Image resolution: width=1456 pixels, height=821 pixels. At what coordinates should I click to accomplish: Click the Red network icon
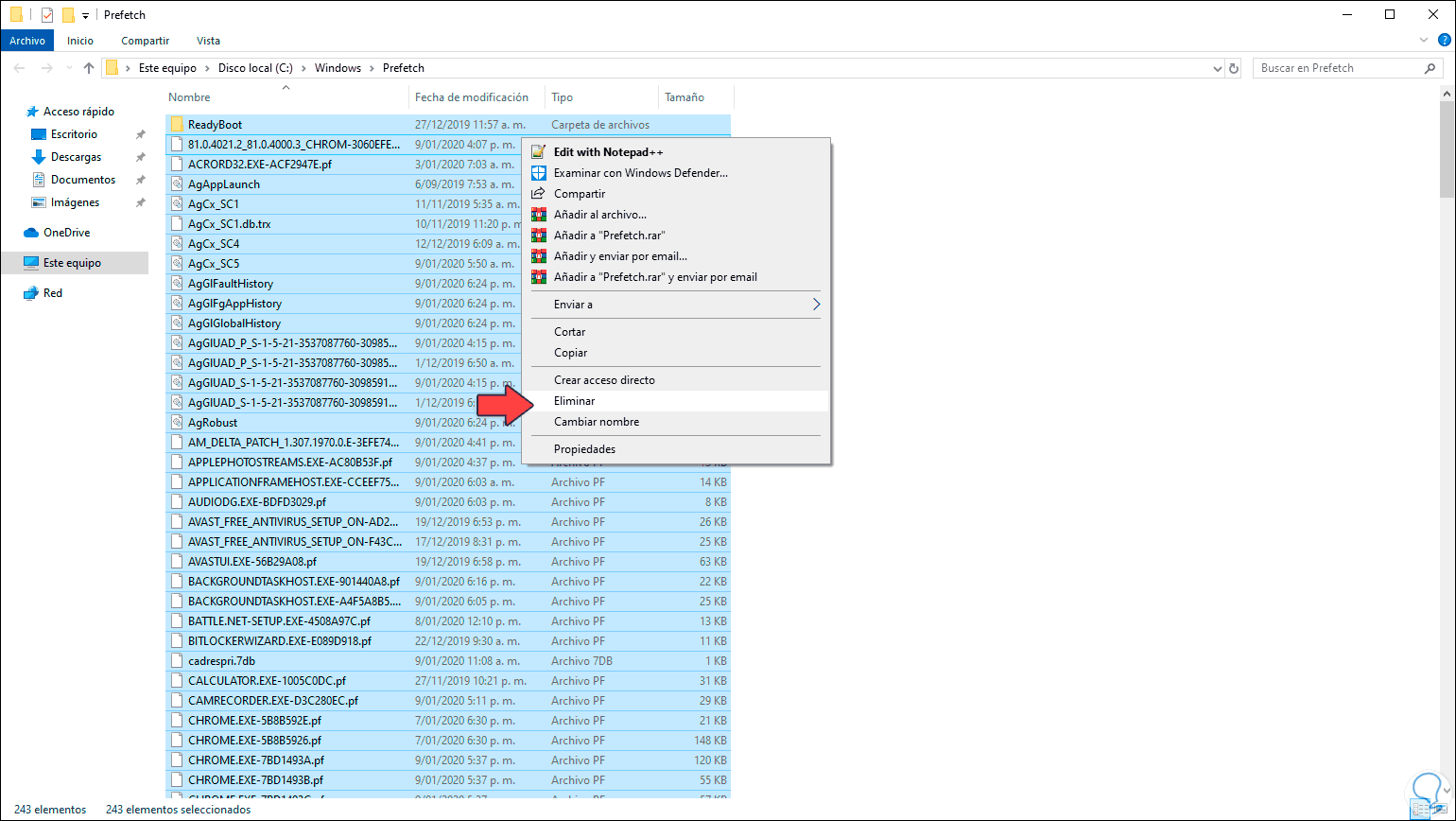pyautogui.click(x=31, y=293)
